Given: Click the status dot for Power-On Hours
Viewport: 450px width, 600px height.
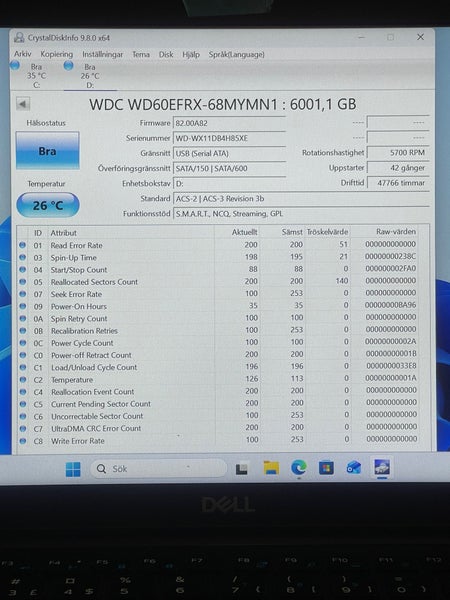Looking at the screenshot, I should (23, 306).
